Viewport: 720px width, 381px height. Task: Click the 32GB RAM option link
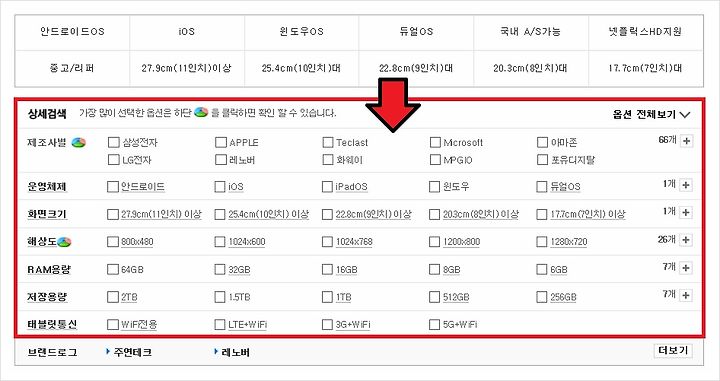coord(240,269)
